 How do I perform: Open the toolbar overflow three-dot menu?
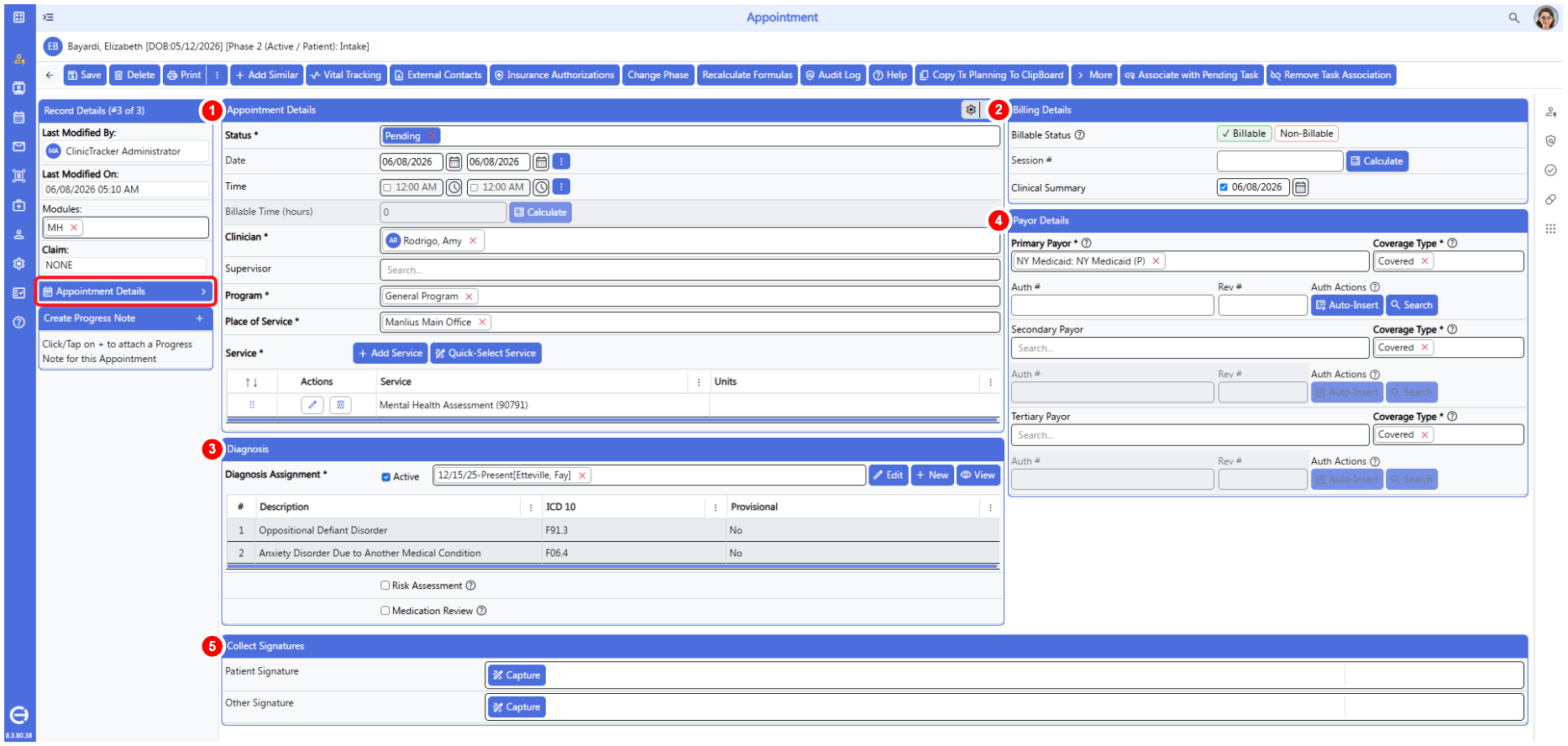[x=217, y=75]
